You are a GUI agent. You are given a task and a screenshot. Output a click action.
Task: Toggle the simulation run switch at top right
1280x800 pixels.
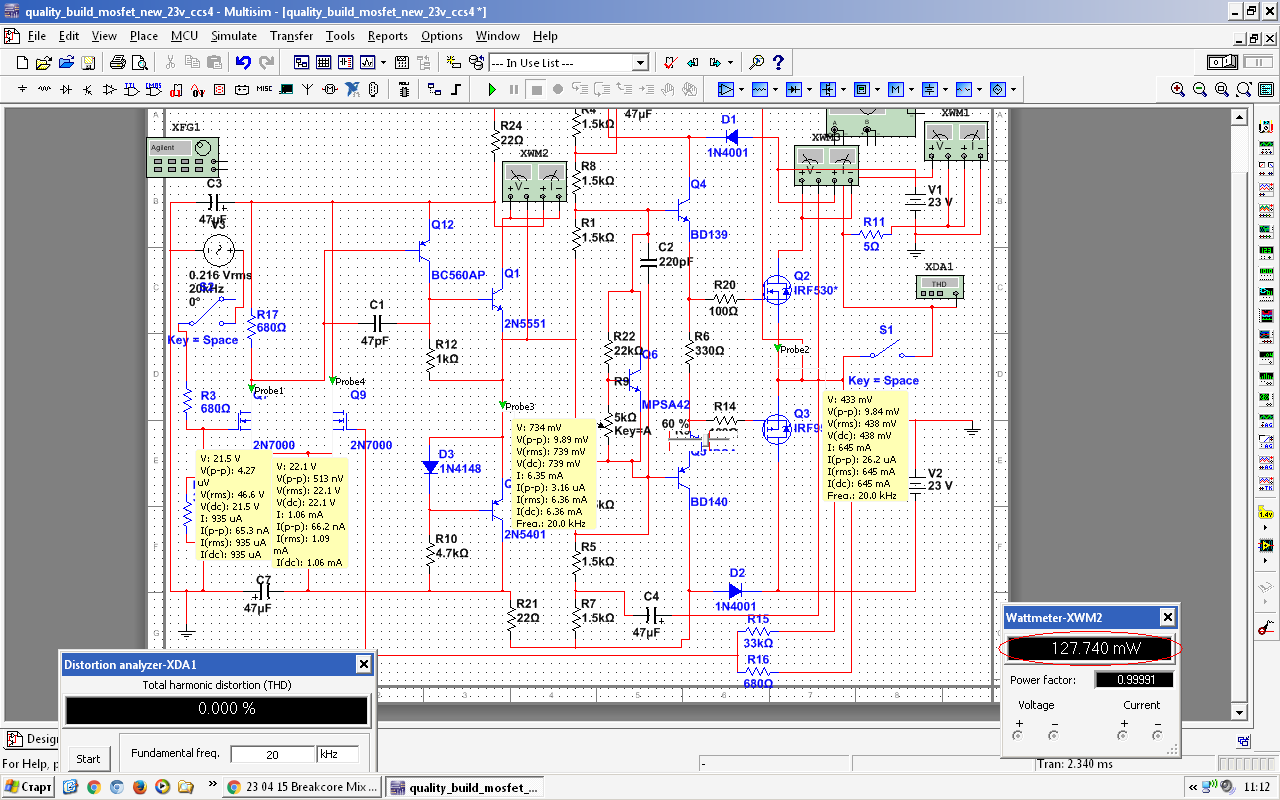1222,62
